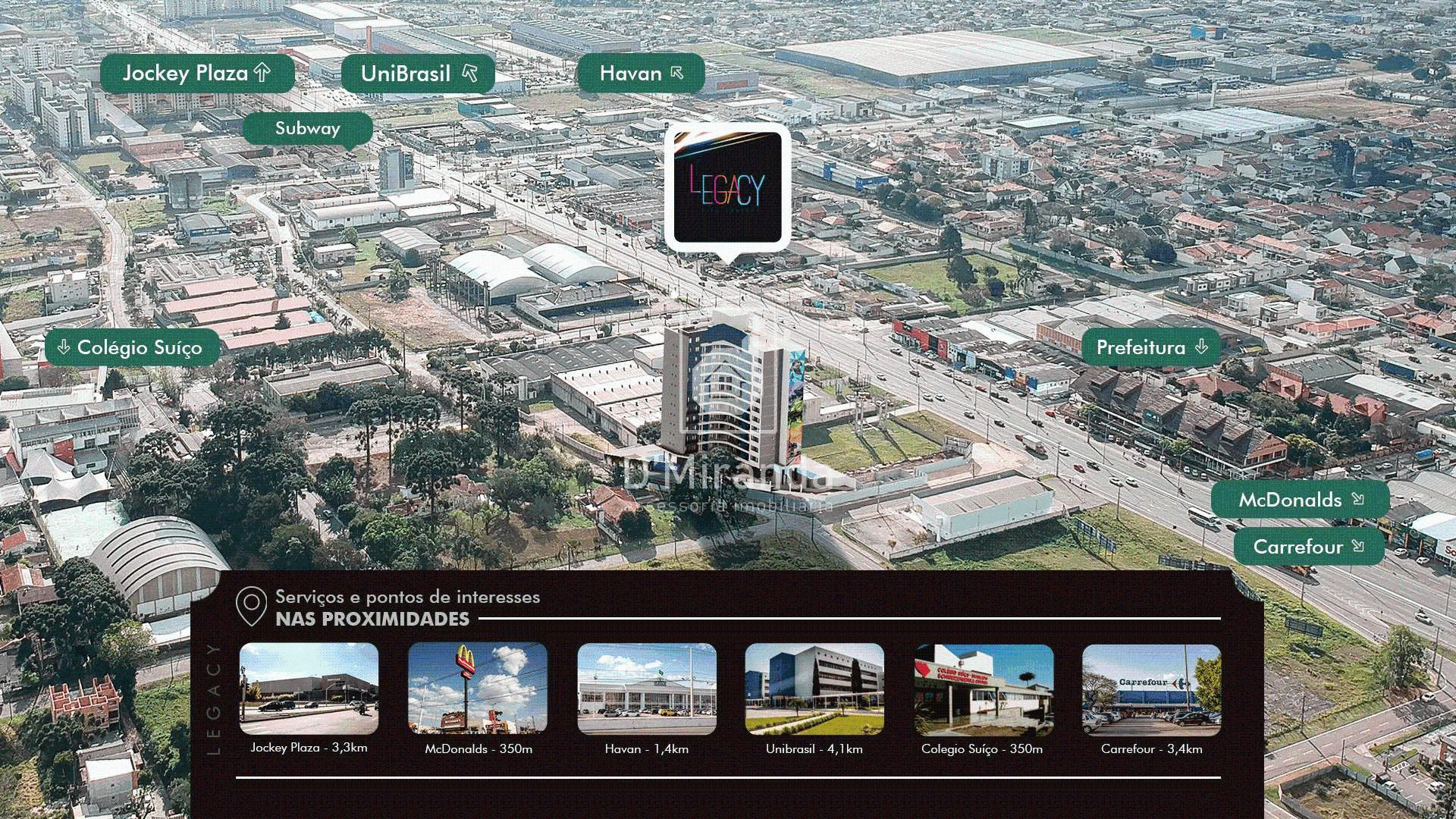Open the Jockey Plaza thumbnail photo
Viewport: 1456px width, 819px height.
(x=309, y=689)
